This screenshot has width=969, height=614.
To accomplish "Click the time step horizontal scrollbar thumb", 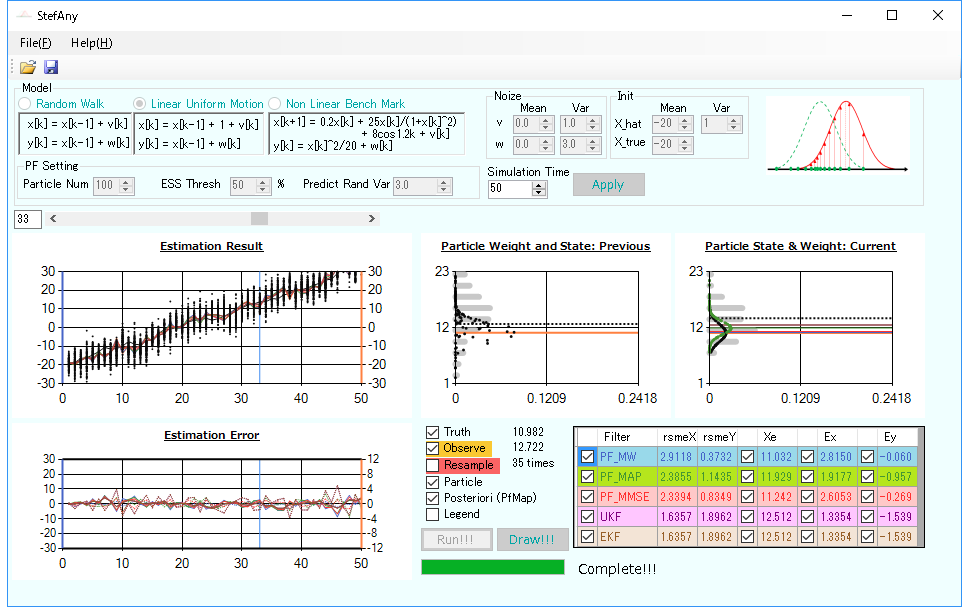I will pos(259,218).
